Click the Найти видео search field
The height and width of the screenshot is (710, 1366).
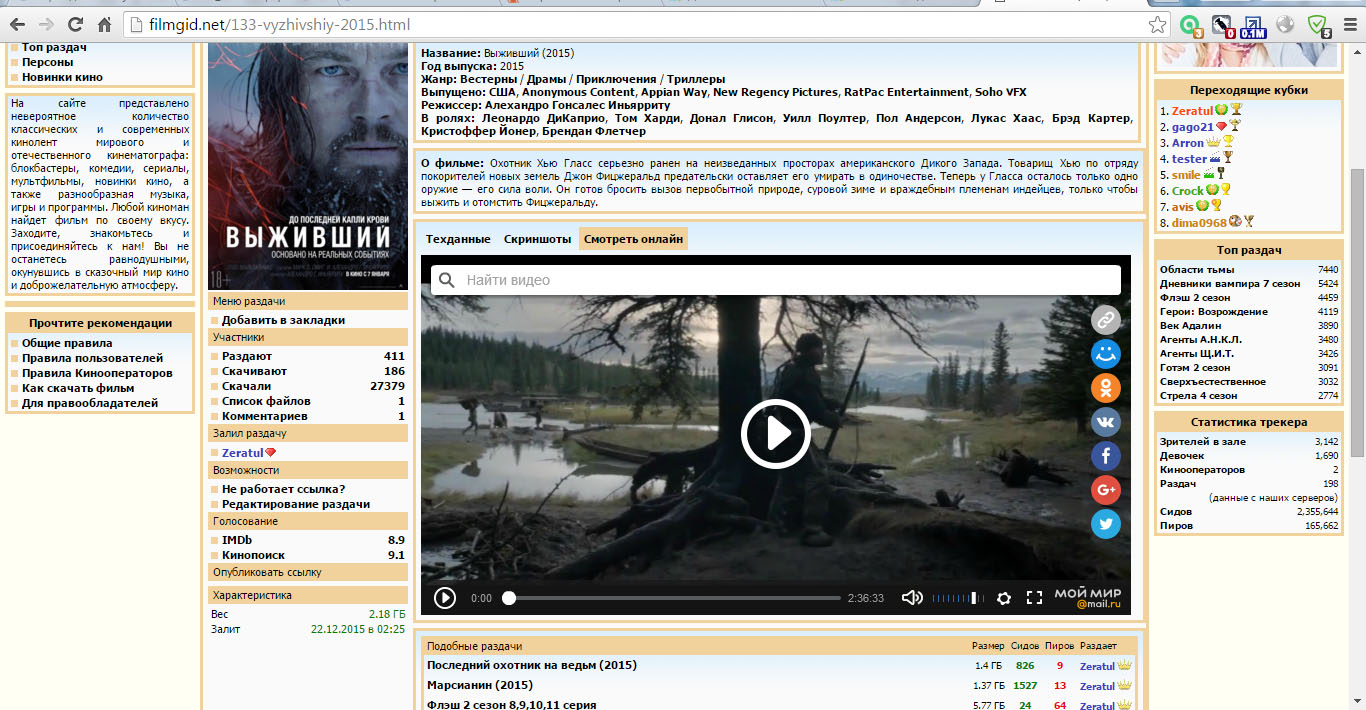point(775,280)
